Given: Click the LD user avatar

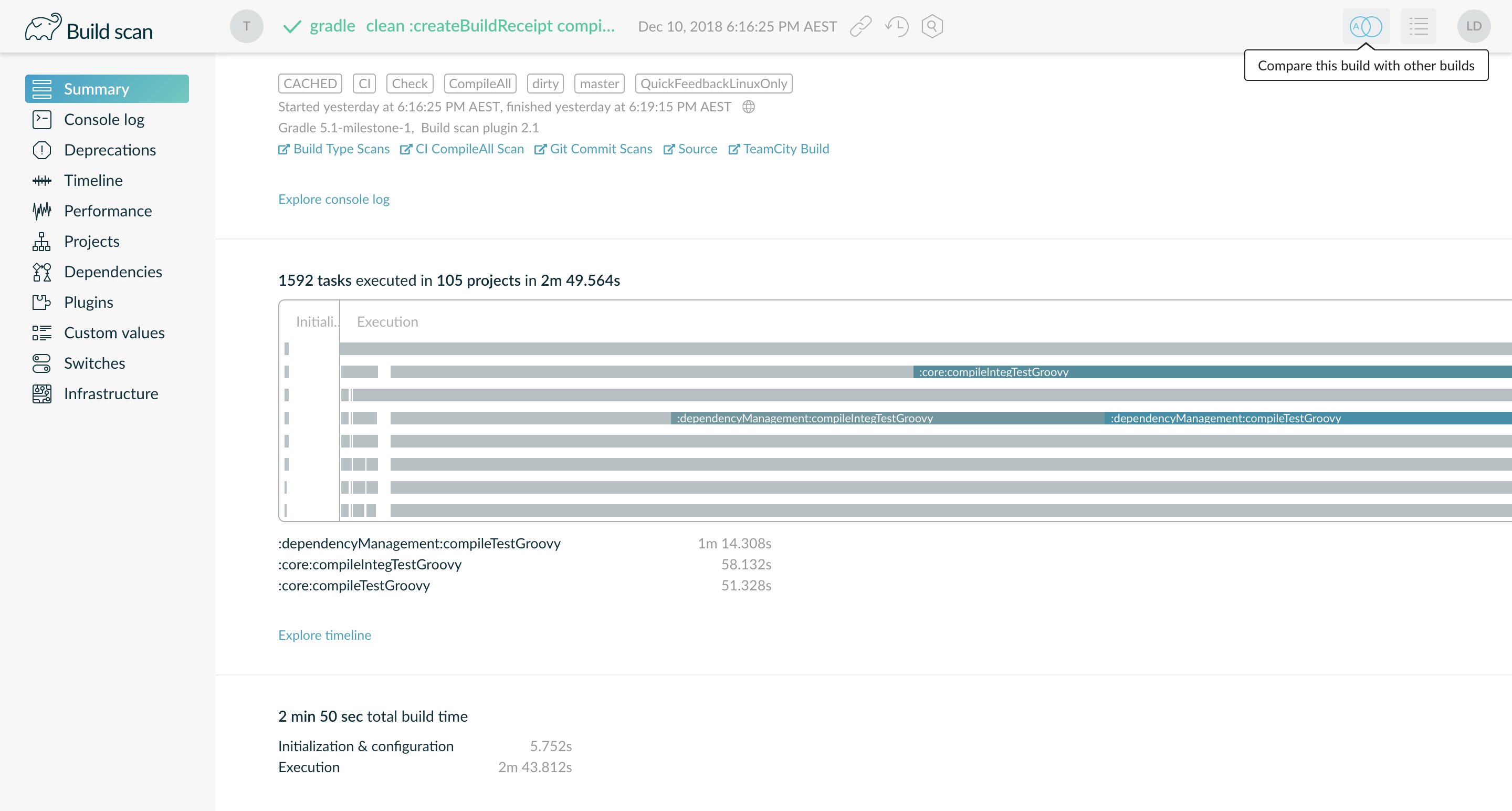Looking at the screenshot, I should point(1473,26).
